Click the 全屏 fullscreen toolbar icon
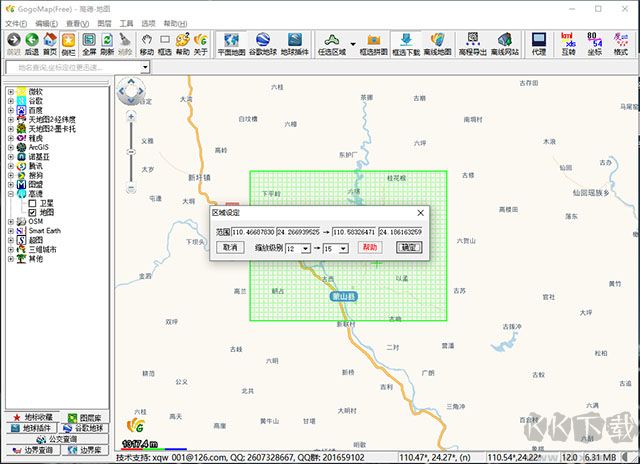This screenshot has width=640, height=464. pyautogui.click(x=89, y=43)
